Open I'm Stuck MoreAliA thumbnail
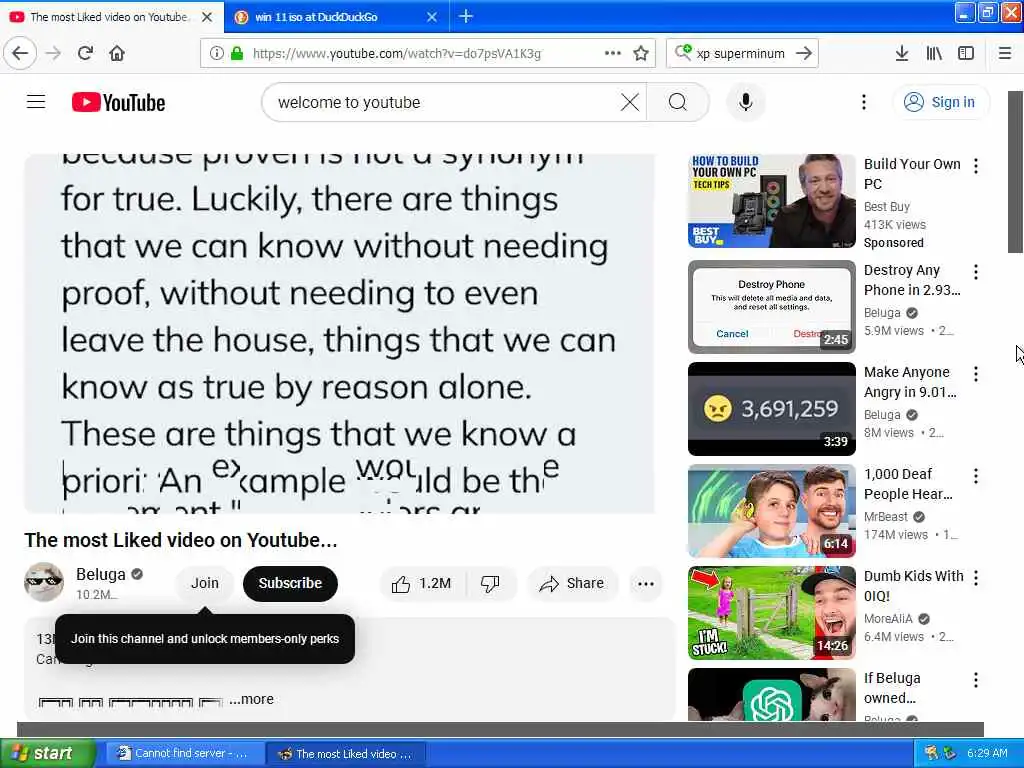Image resolution: width=1024 pixels, height=768 pixels. point(771,613)
